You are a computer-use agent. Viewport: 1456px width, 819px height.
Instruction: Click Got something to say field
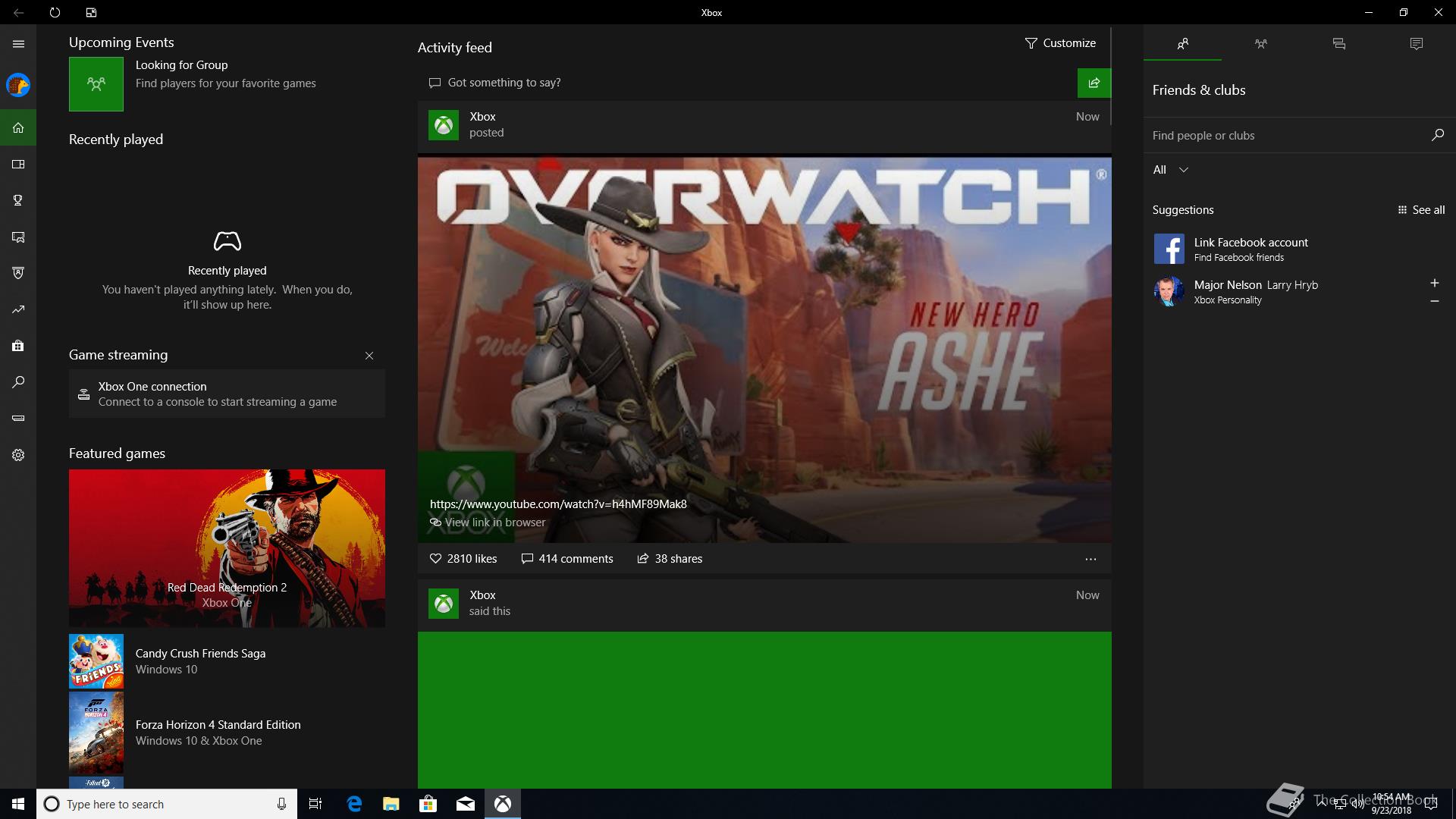(747, 83)
